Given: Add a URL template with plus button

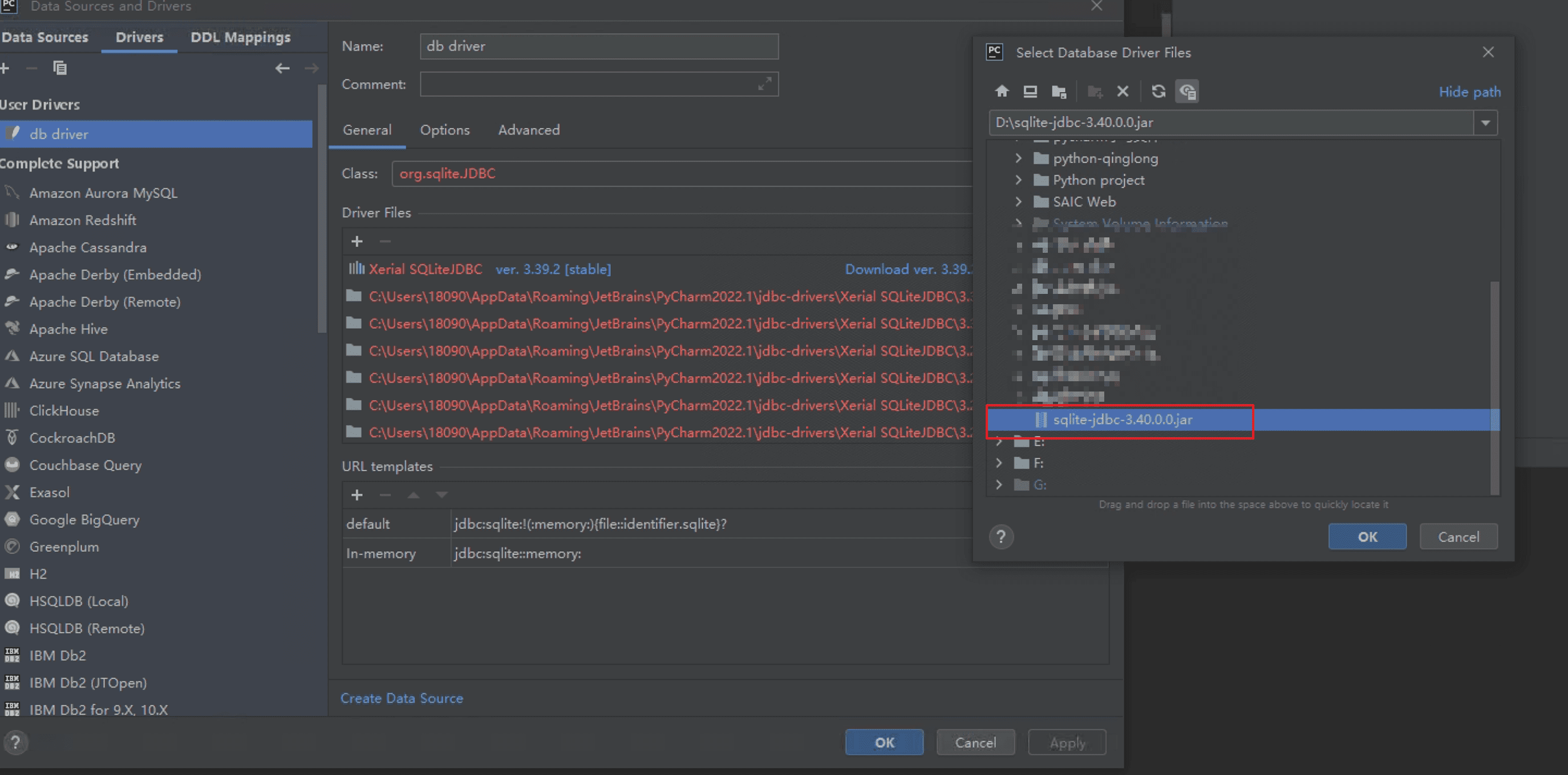Looking at the screenshot, I should point(356,495).
